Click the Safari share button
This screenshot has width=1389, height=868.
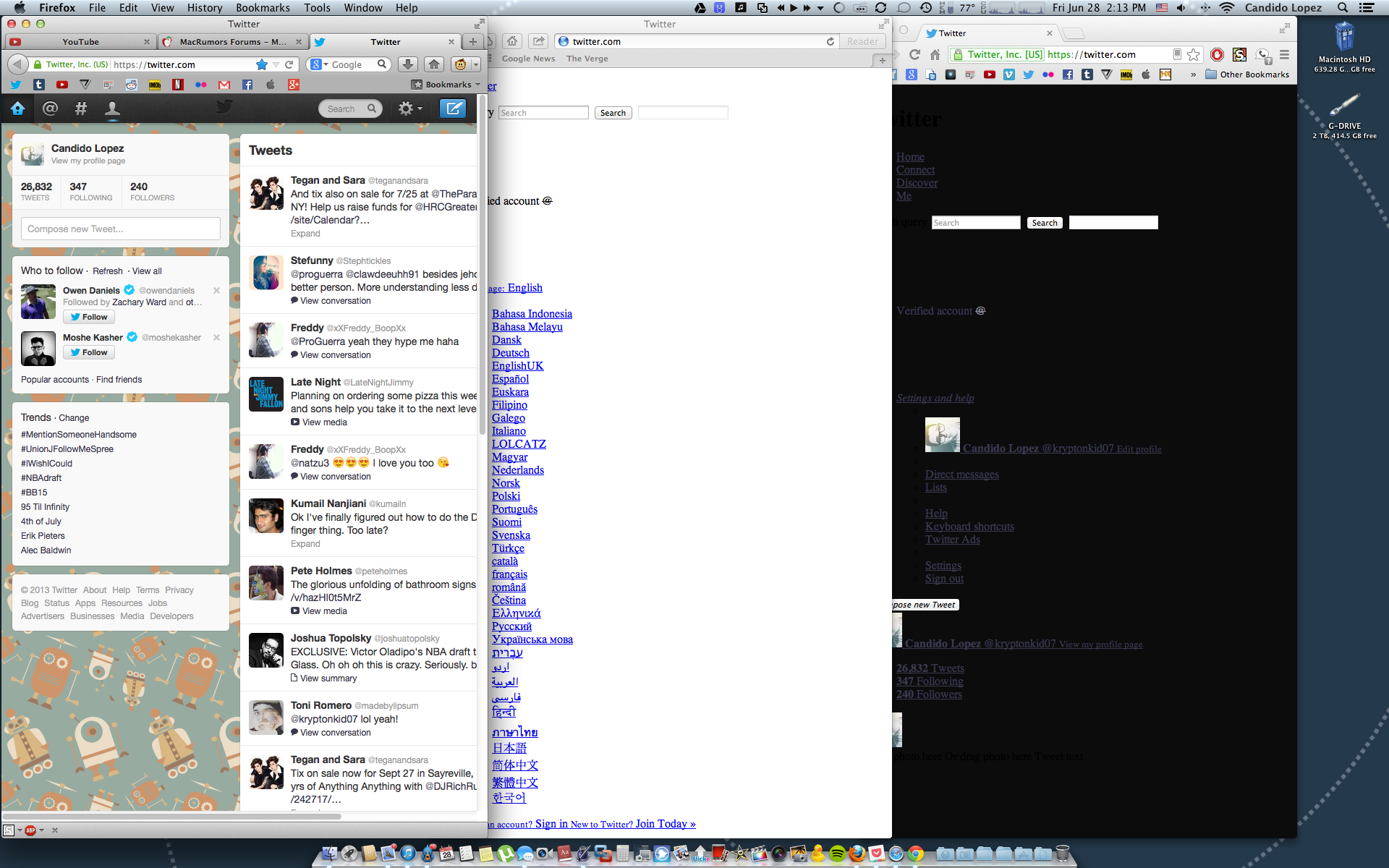tap(538, 41)
